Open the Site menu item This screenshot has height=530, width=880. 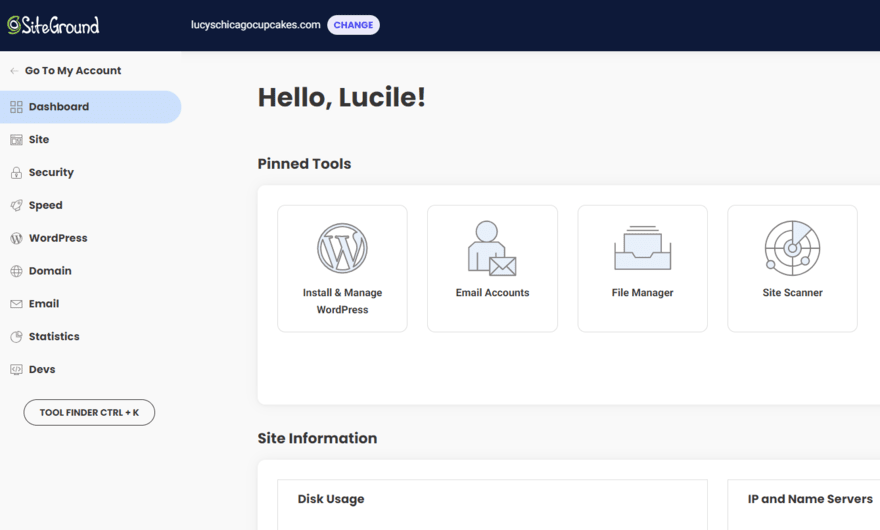coord(39,139)
